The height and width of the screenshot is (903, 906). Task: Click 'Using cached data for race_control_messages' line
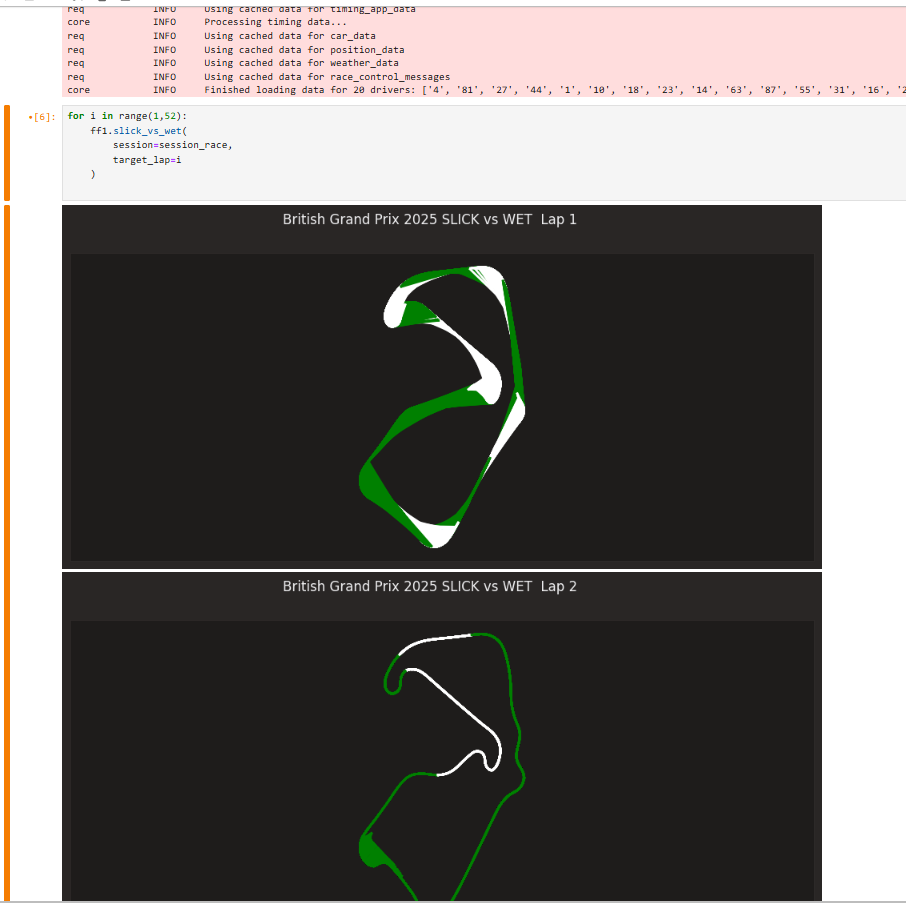[326, 77]
